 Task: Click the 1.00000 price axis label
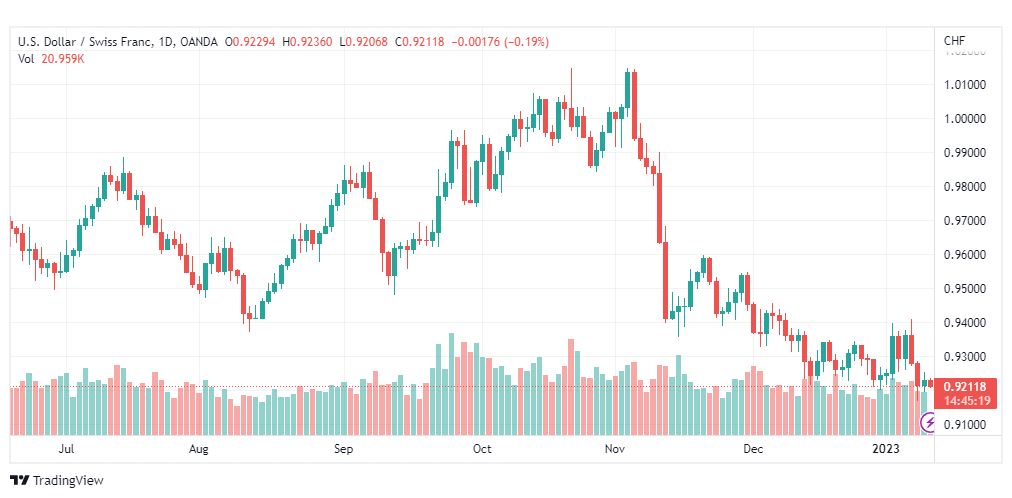point(964,119)
